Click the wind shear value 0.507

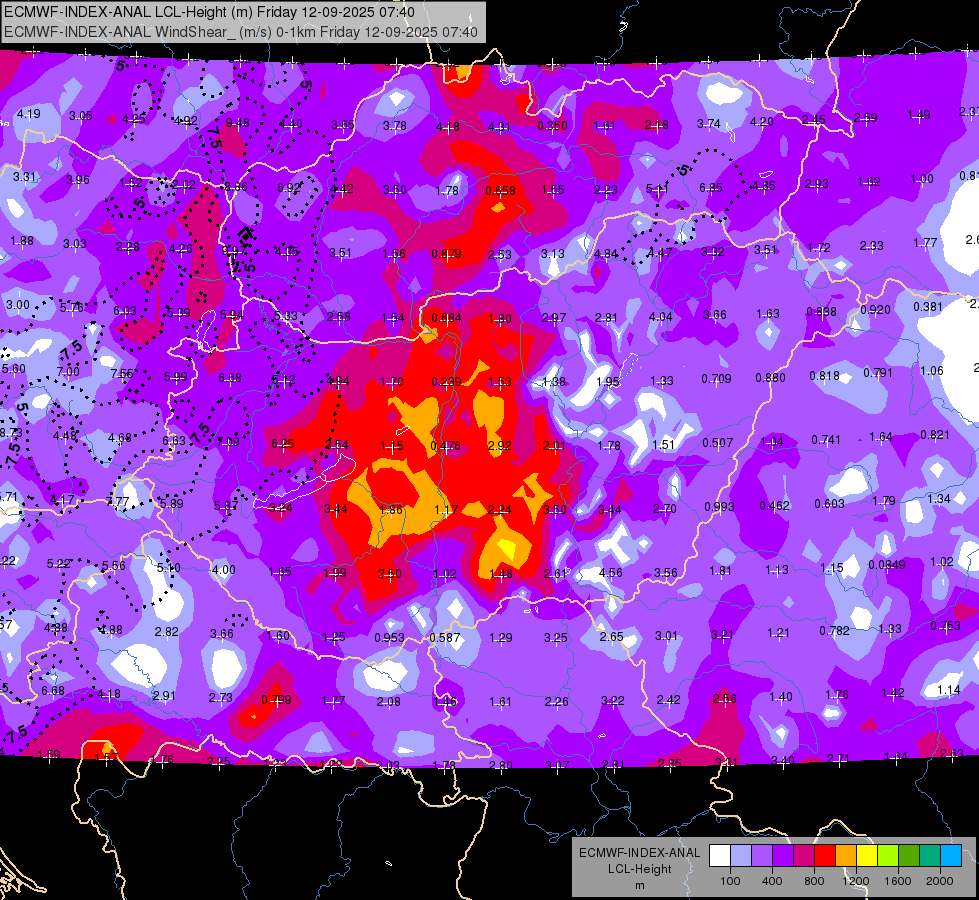[x=718, y=443]
